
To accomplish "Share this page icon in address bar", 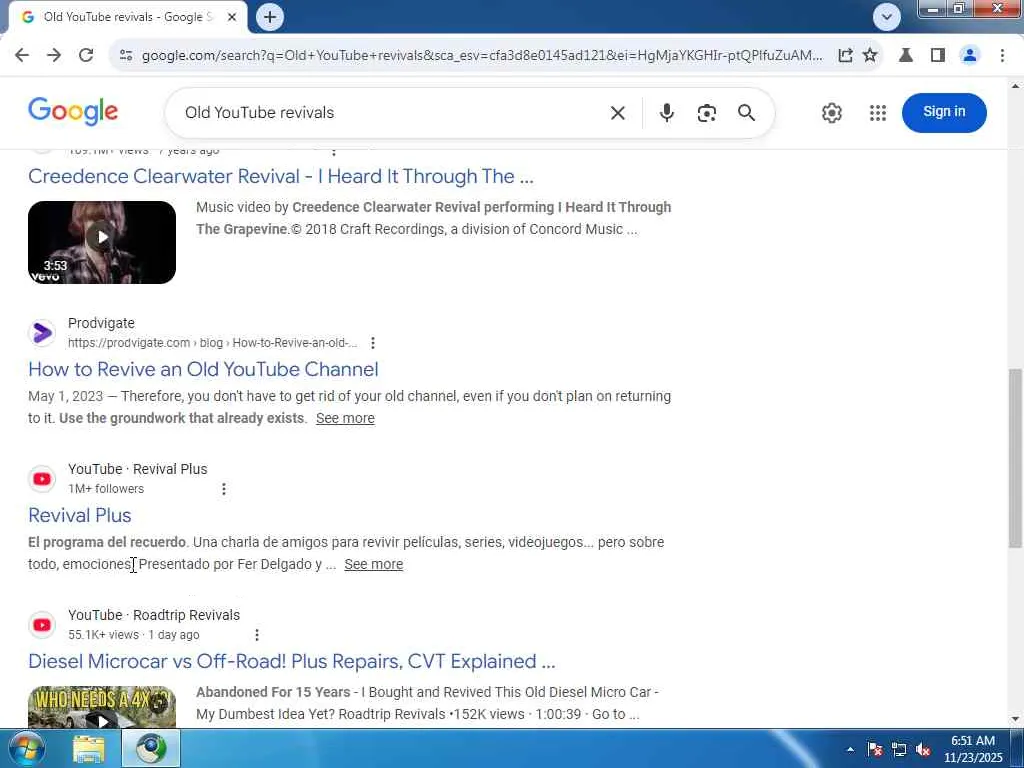I will (845, 56).
